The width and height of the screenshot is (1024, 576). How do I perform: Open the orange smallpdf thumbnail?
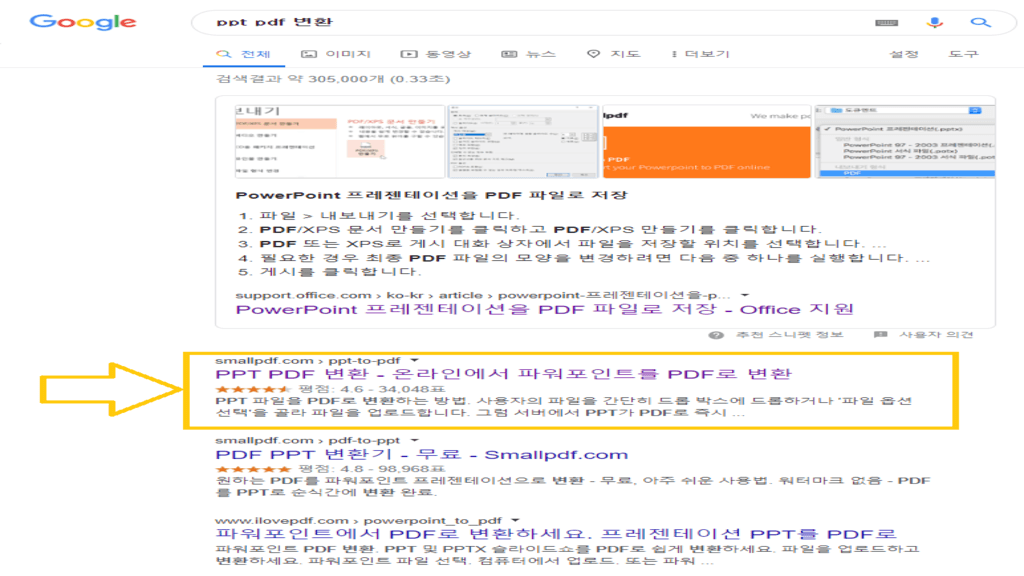[x=707, y=141]
